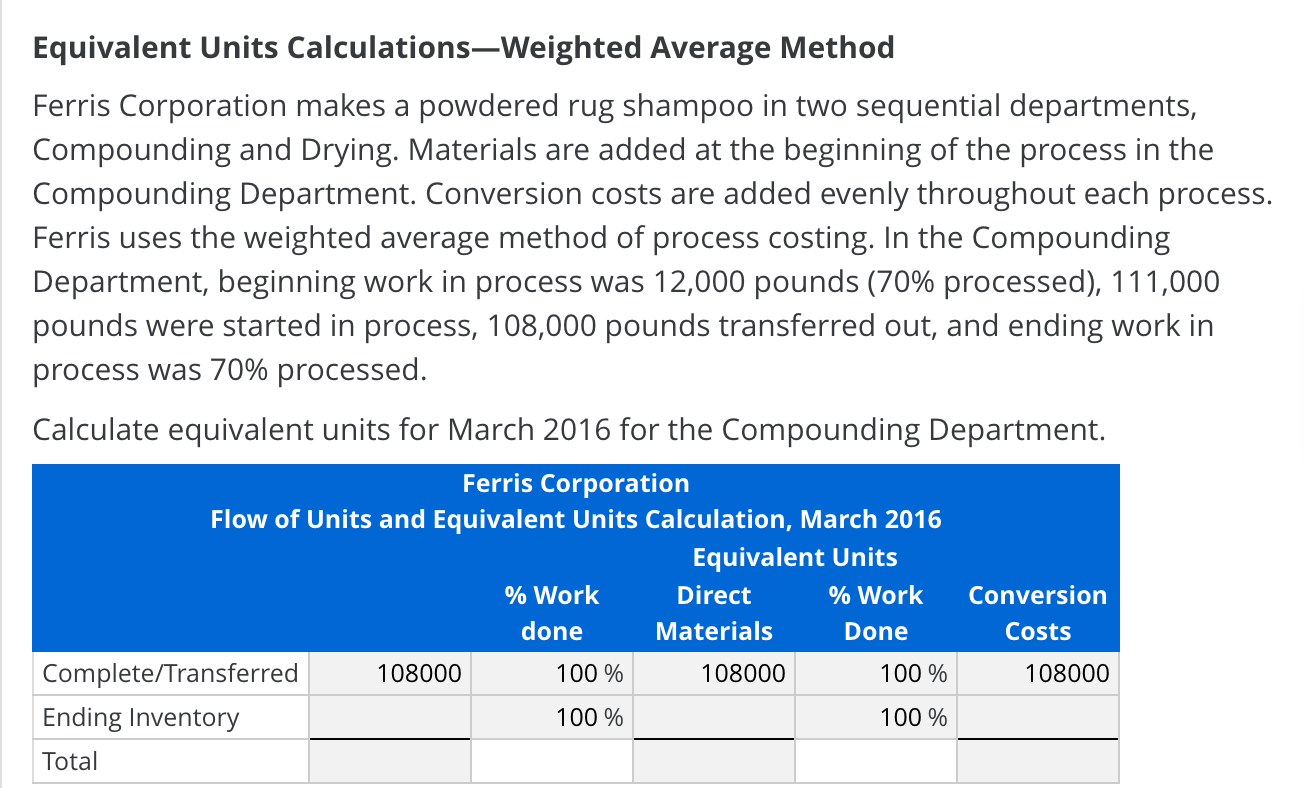Click the Ending Inventory units input field
This screenshot has height=788, width=1304.
coord(390,717)
